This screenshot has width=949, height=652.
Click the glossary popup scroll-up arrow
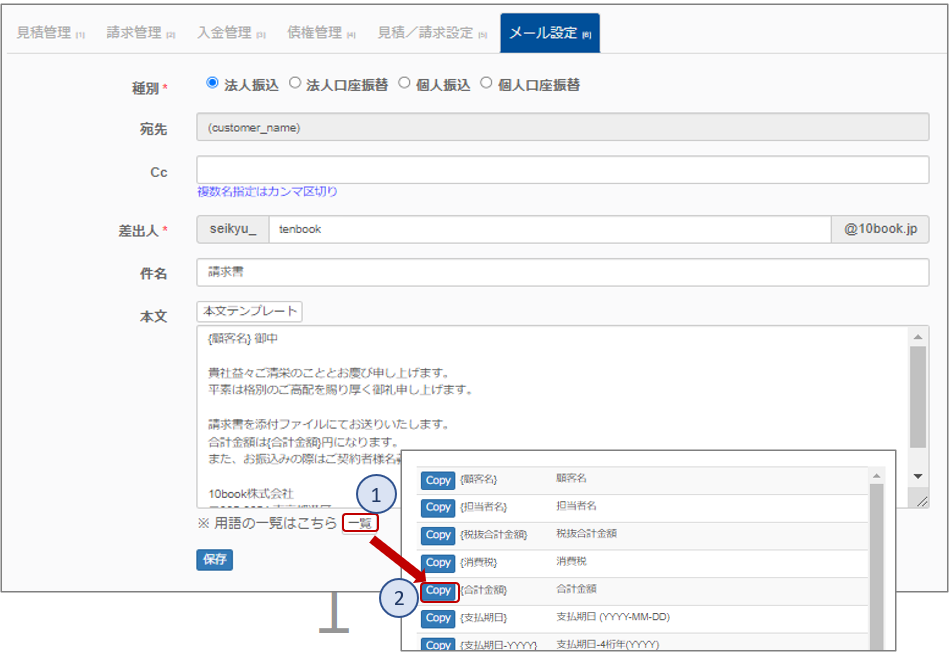click(x=876, y=476)
